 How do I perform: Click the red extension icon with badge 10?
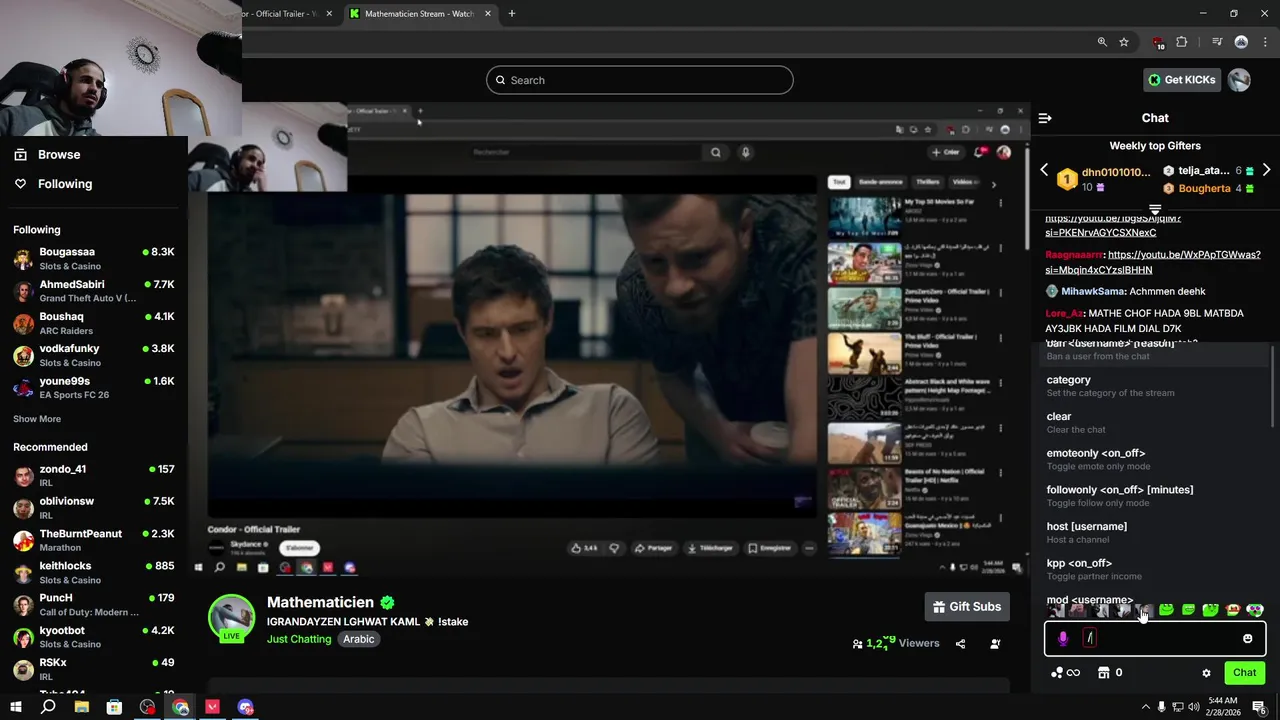click(x=1158, y=42)
